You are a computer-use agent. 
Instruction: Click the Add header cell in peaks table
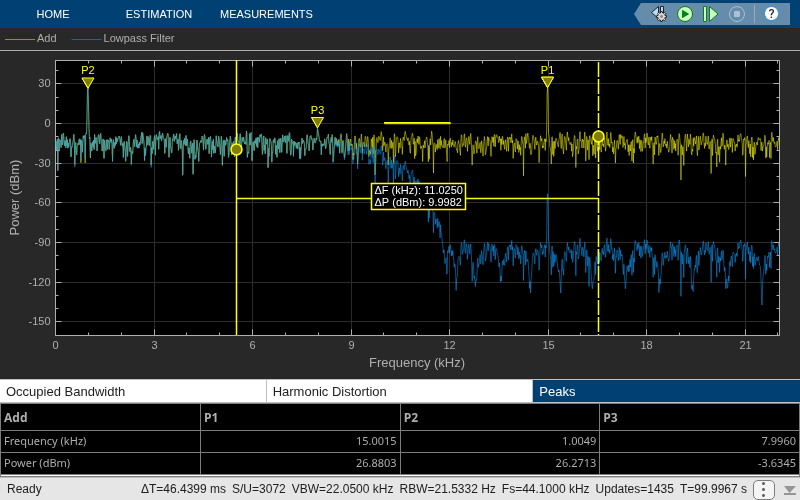(101, 417)
